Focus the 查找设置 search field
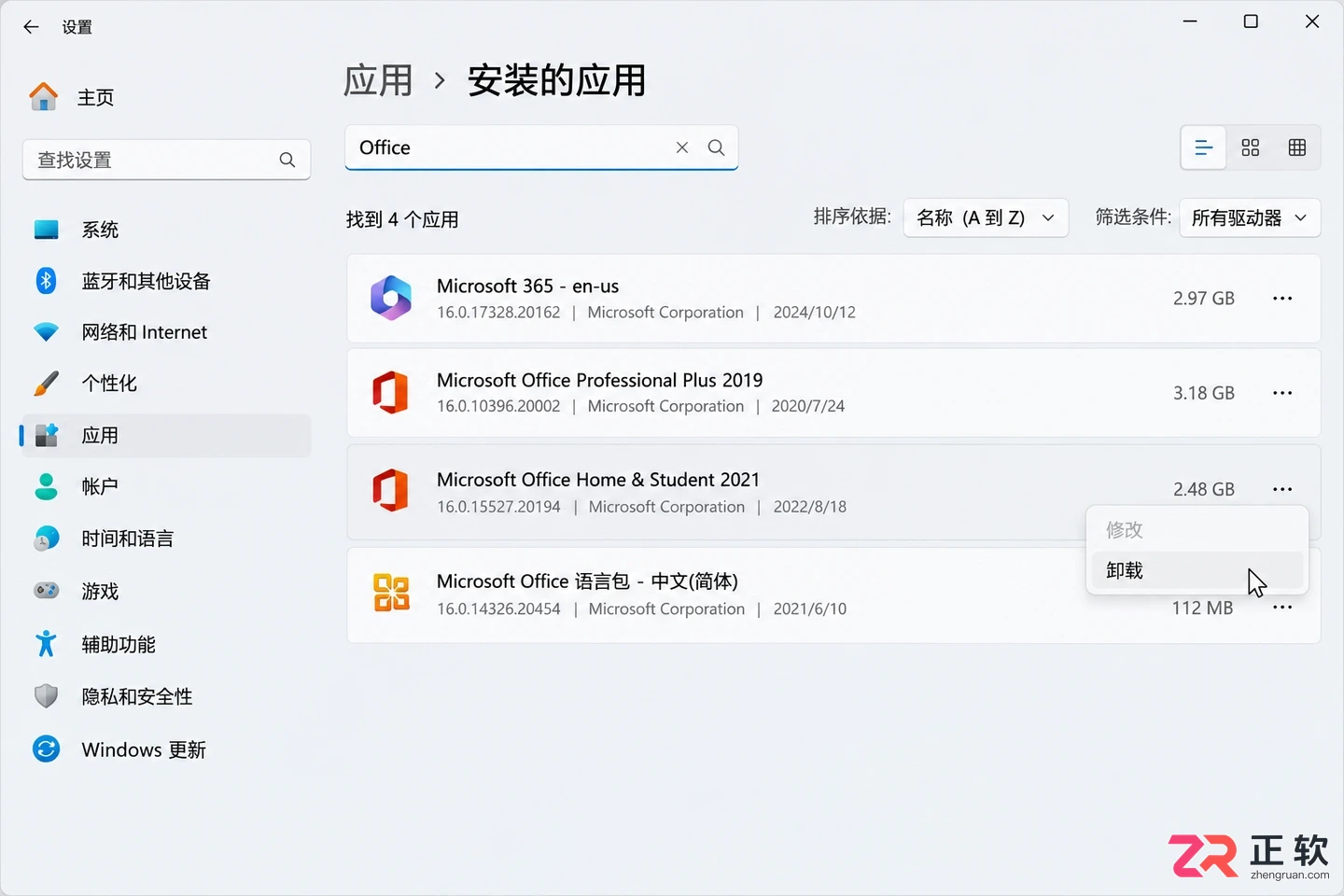The height and width of the screenshot is (896, 1344). 166,160
